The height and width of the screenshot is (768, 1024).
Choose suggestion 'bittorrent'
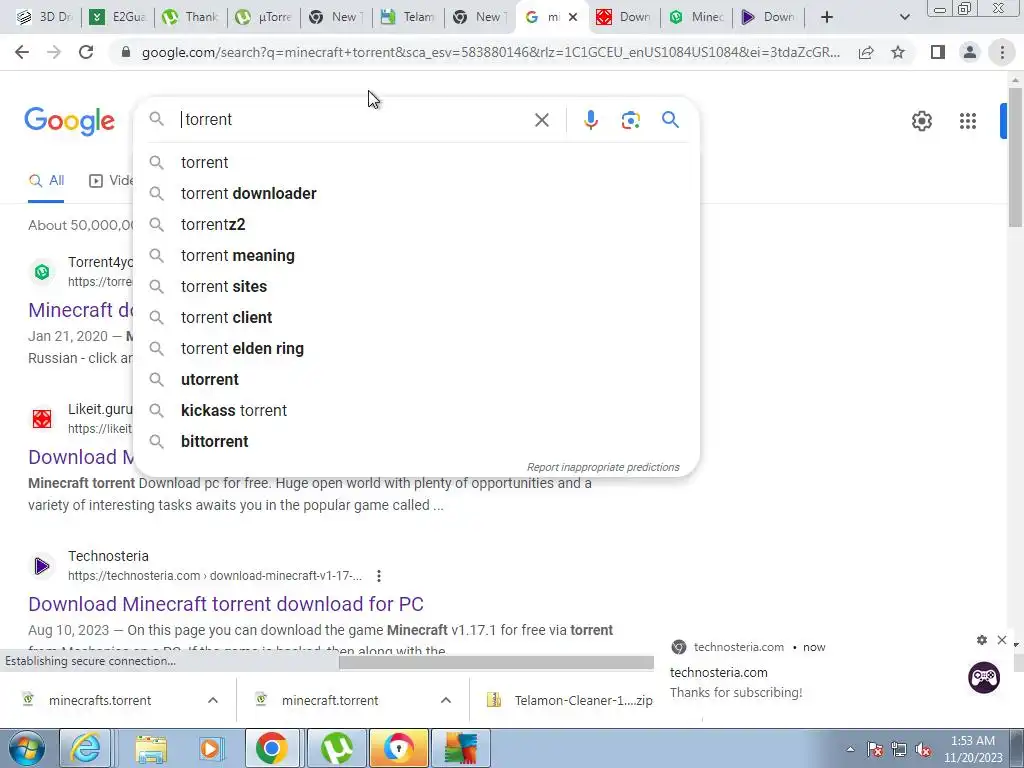416,441
